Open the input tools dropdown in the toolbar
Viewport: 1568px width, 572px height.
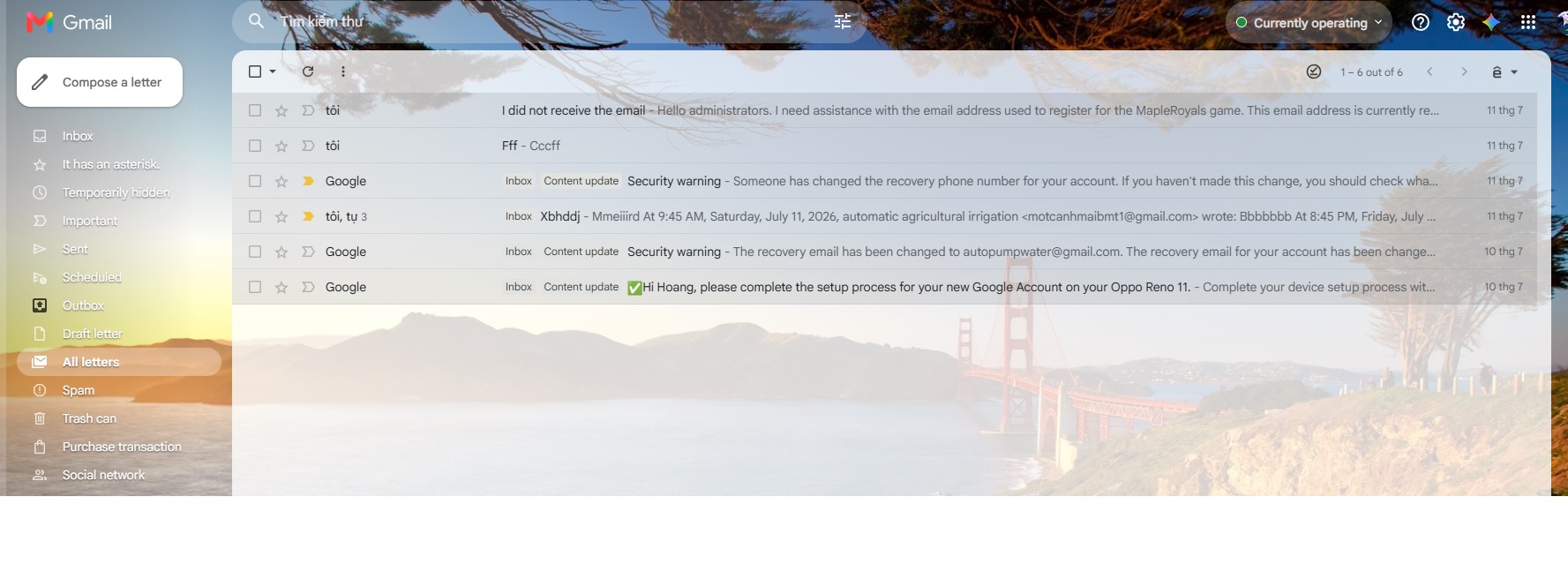click(x=1504, y=71)
